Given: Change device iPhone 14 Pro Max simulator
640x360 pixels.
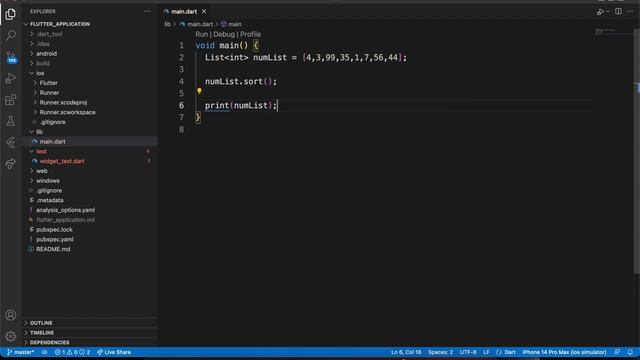Looking at the screenshot, I should tap(564, 352).
